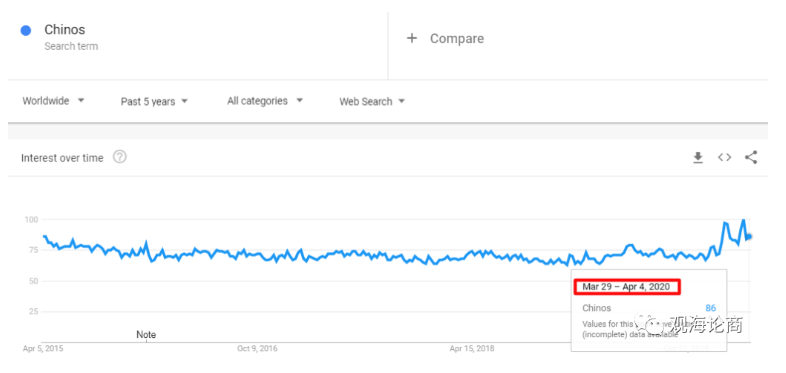Download the interest over time data
Screen dimensions: 786x373
(x=698, y=158)
